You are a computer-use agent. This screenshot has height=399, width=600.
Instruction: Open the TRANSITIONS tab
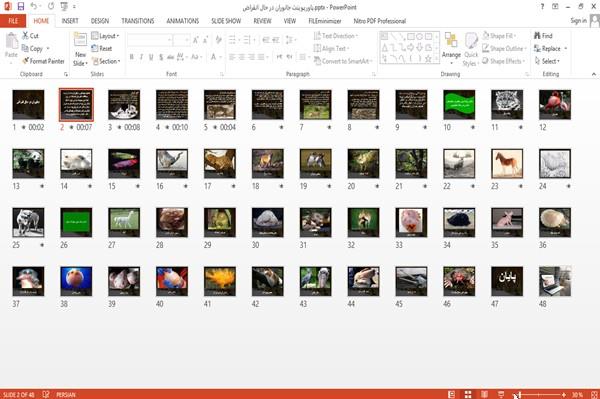(x=138, y=21)
